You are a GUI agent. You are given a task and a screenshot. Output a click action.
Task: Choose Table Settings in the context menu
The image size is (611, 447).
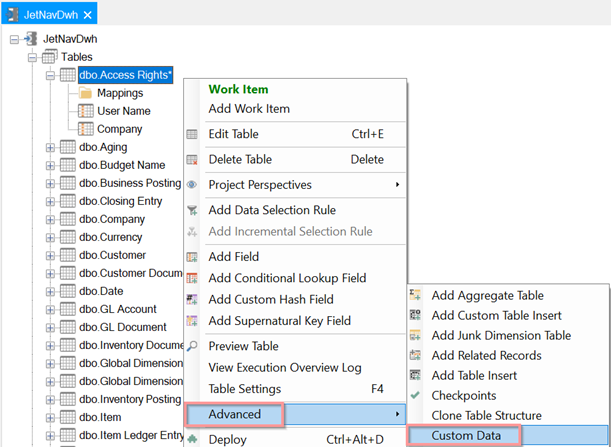click(244, 388)
